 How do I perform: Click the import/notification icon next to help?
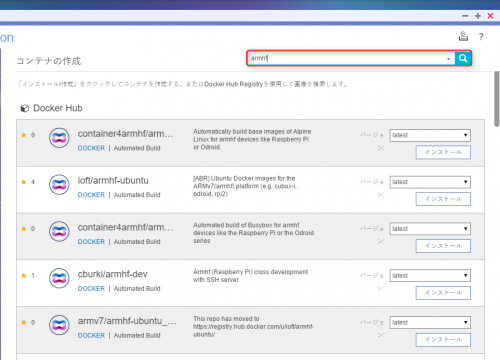463,36
